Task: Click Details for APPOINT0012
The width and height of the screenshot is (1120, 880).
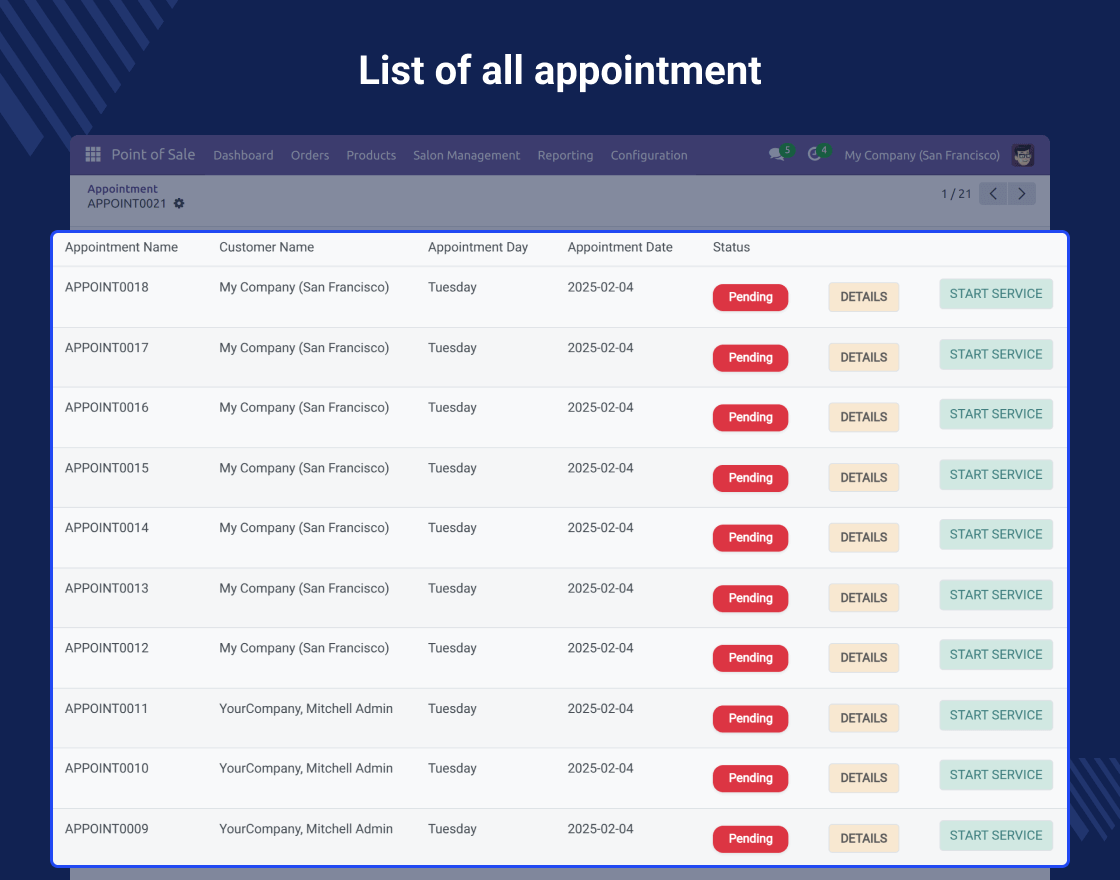Action: (x=864, y=658)
